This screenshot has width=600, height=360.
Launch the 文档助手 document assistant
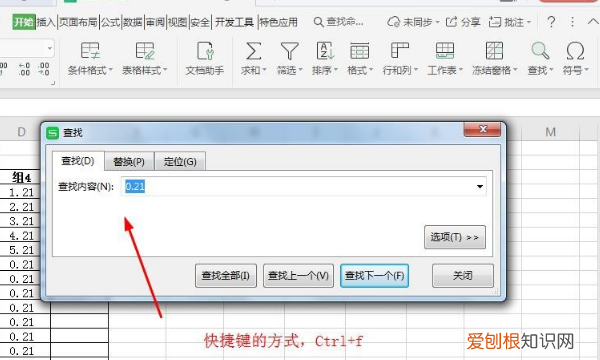coord(205,51)
